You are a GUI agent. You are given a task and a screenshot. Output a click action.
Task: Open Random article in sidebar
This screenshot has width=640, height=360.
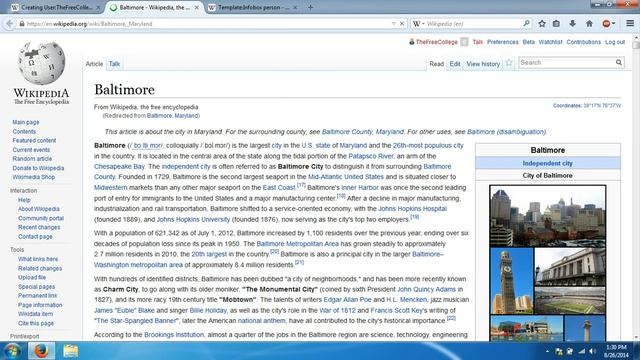[x=32, y=159]
